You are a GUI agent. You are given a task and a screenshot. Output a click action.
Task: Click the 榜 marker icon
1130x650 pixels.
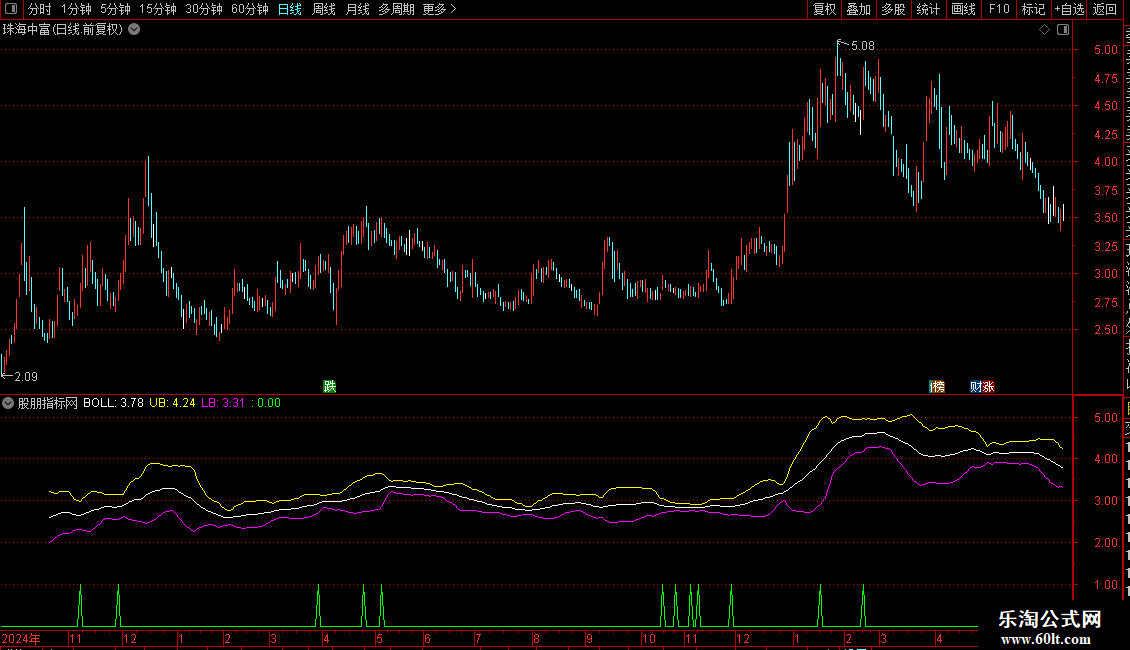[x=937, y=387]
